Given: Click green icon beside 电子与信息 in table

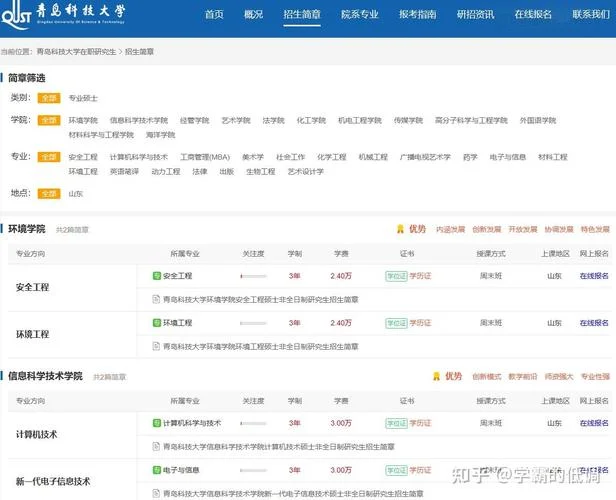Looking at the screenshot, I should click(x=157, y=470).
